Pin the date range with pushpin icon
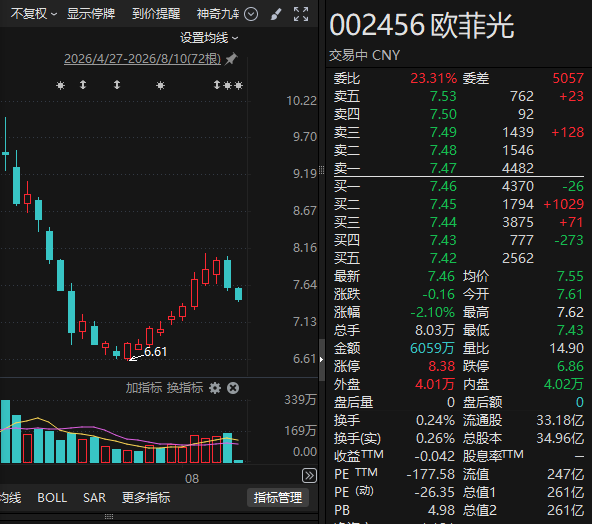 click(x=231, y=59)
